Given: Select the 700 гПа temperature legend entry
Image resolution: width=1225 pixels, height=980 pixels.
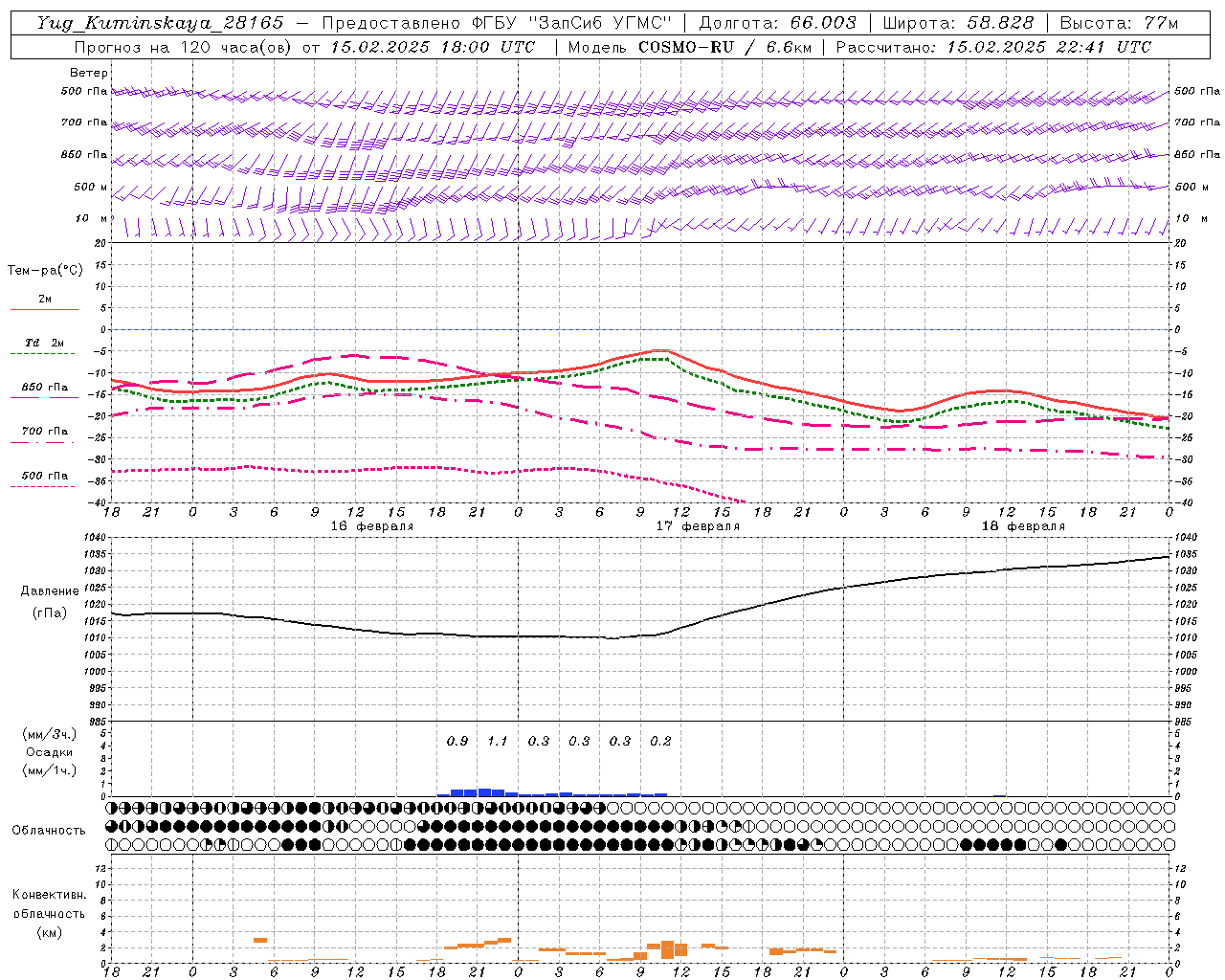Looking at the screenshot, I should click(44, 432).
